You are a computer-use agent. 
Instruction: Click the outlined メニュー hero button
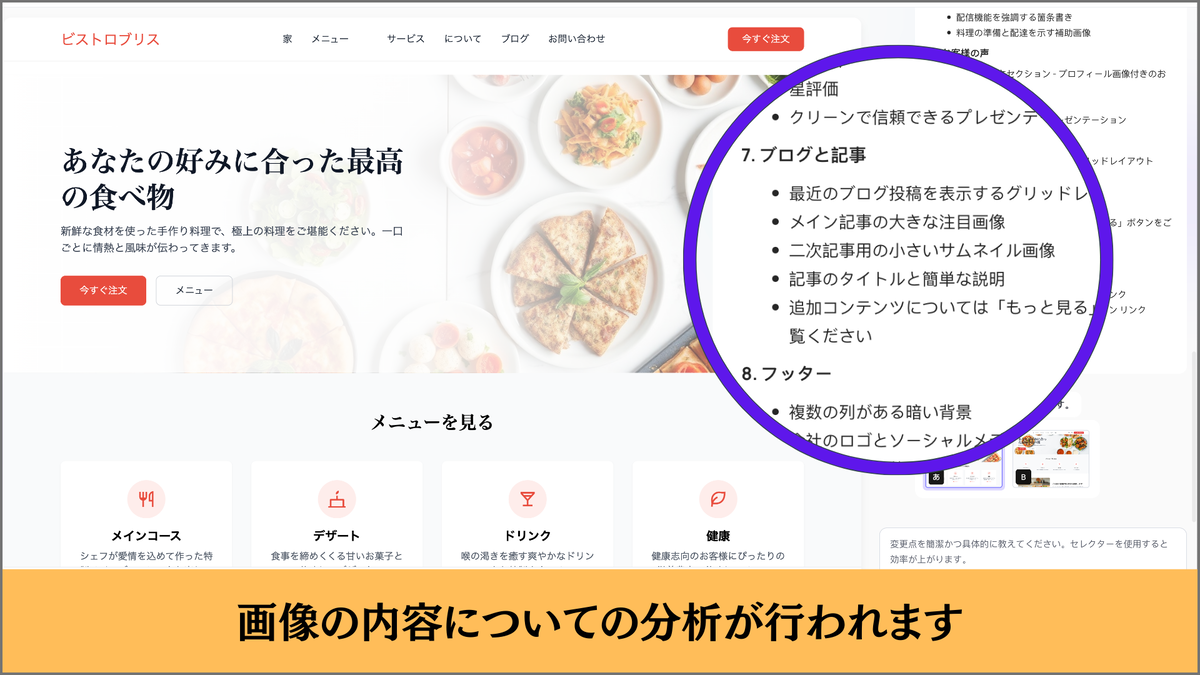pos(194,290)
